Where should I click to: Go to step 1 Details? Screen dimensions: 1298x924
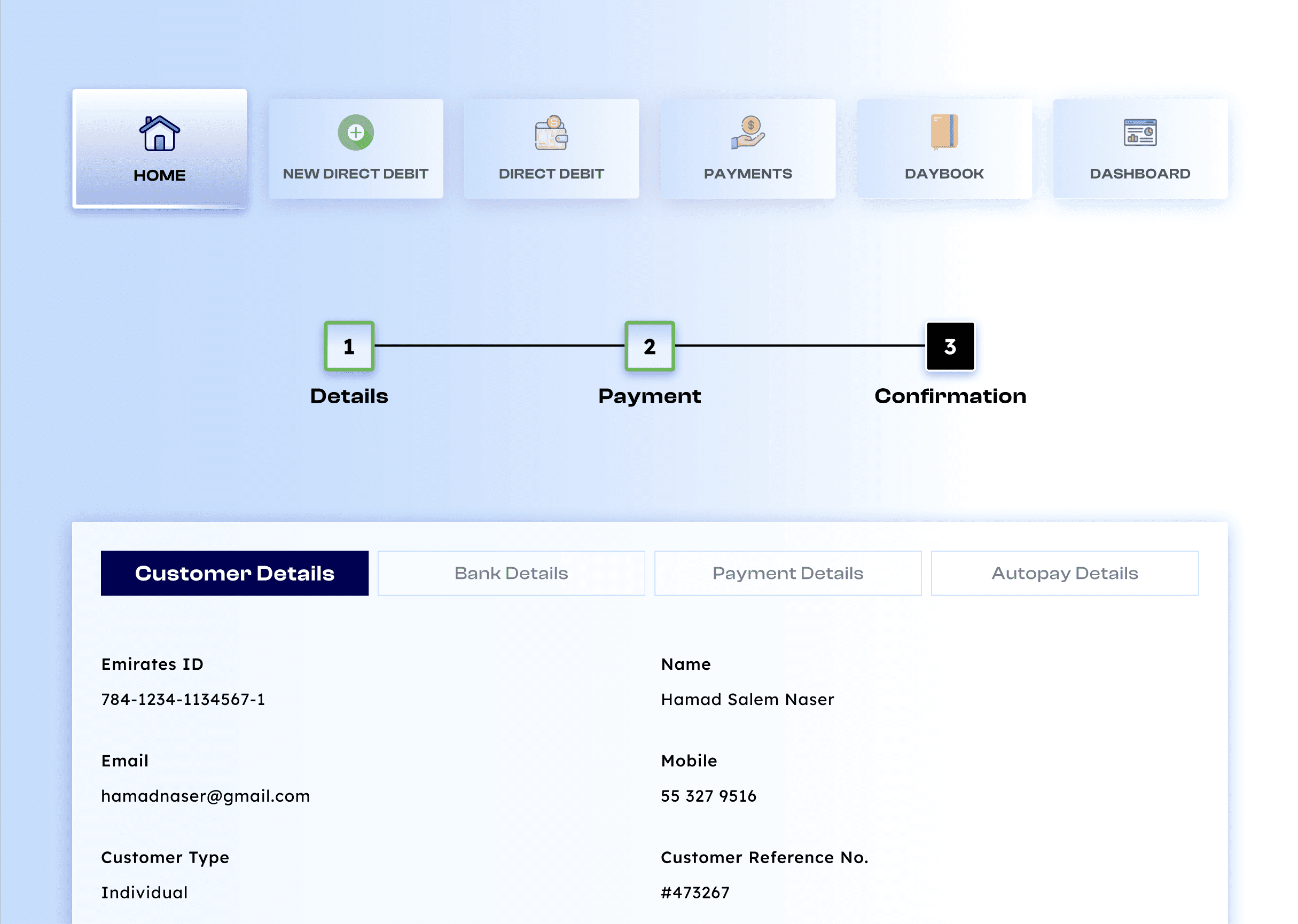(349, 346)
